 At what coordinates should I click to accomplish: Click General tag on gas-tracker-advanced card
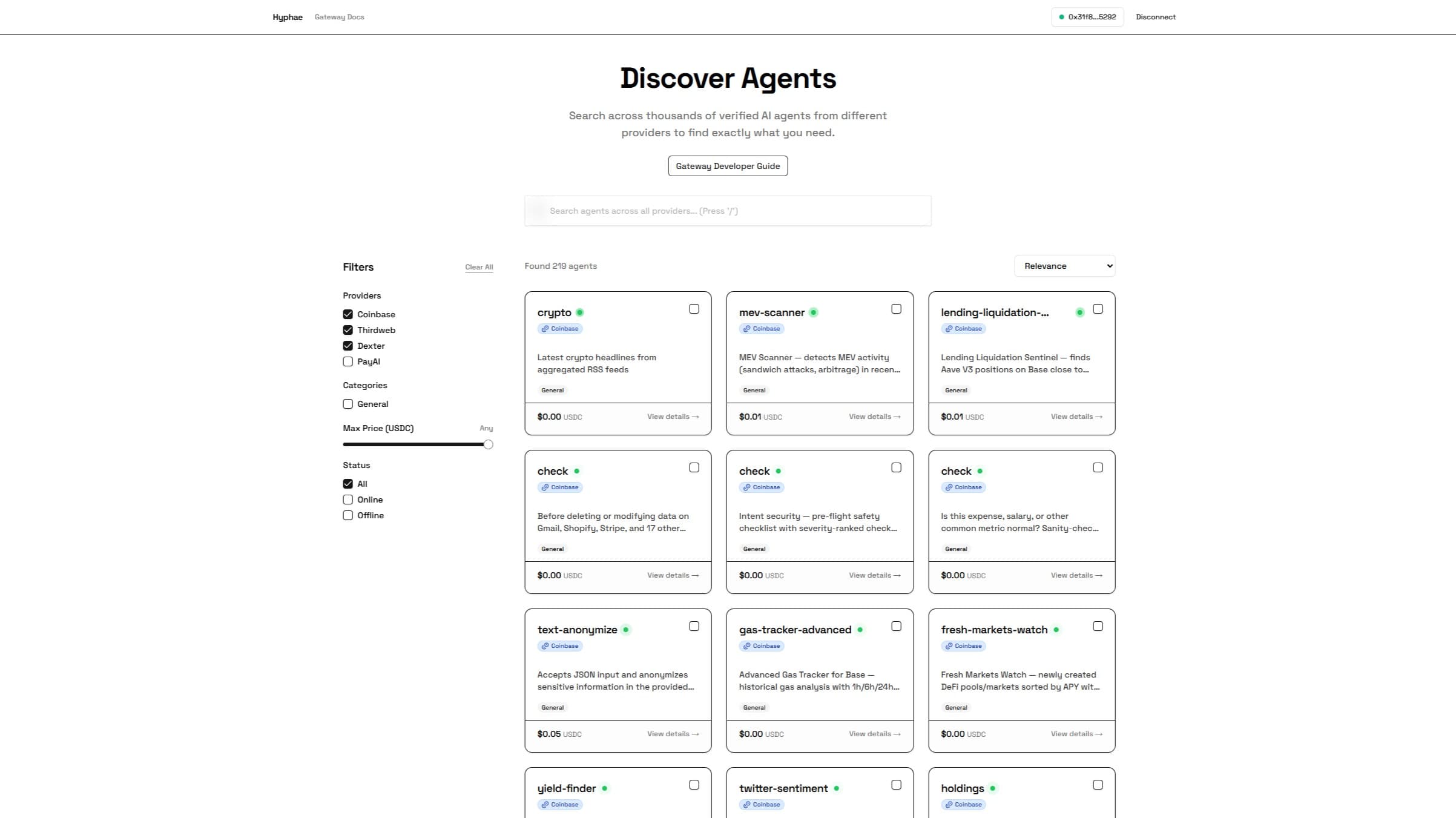tap(754, 707)
